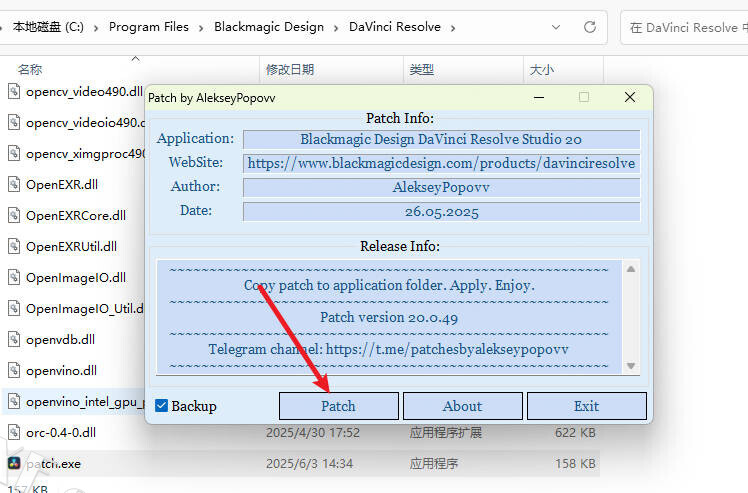Click the 622 KB size cell
748x493 pixels.
[x=575, y=433]
